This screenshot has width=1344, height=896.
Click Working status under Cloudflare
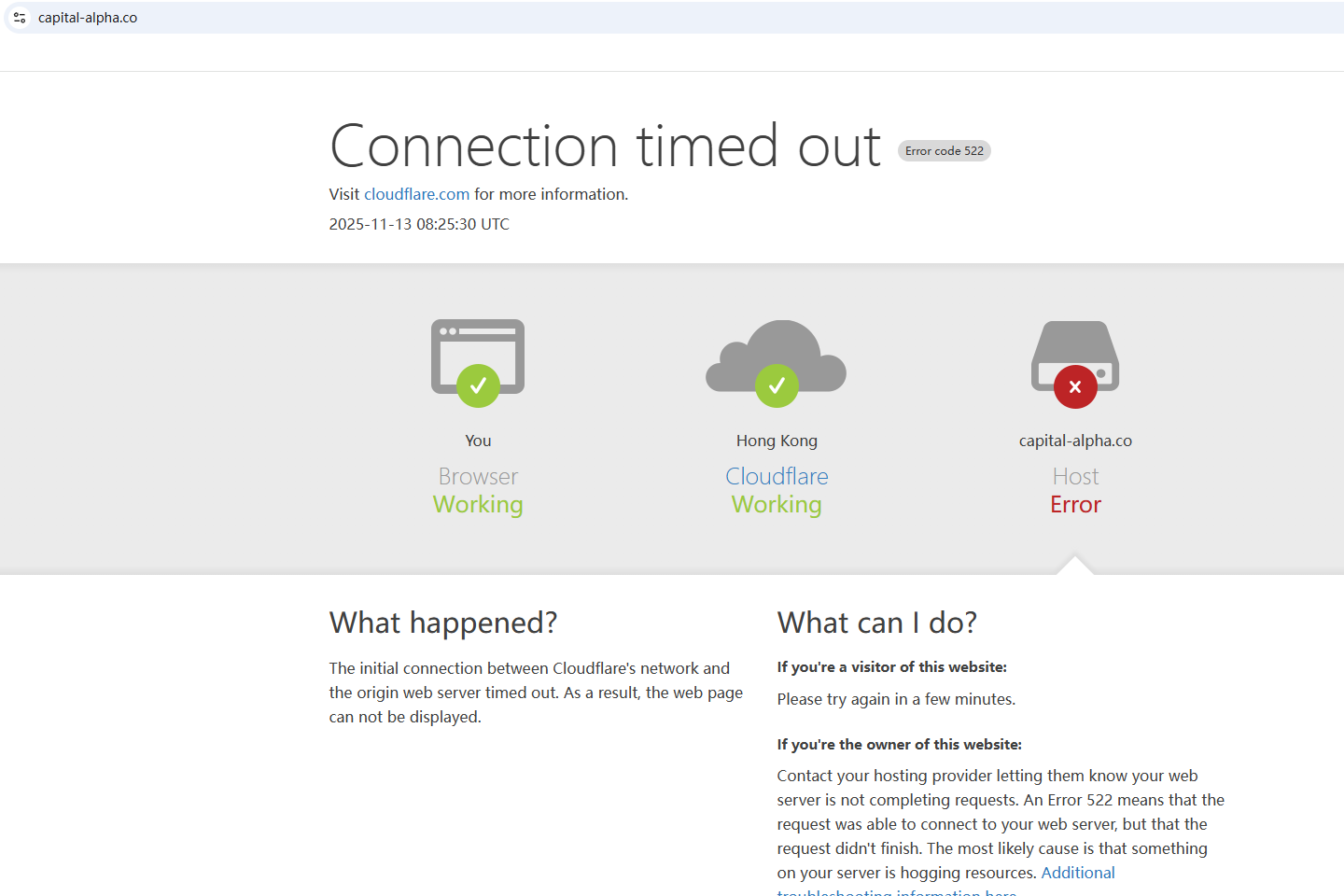tap(777, 504)
